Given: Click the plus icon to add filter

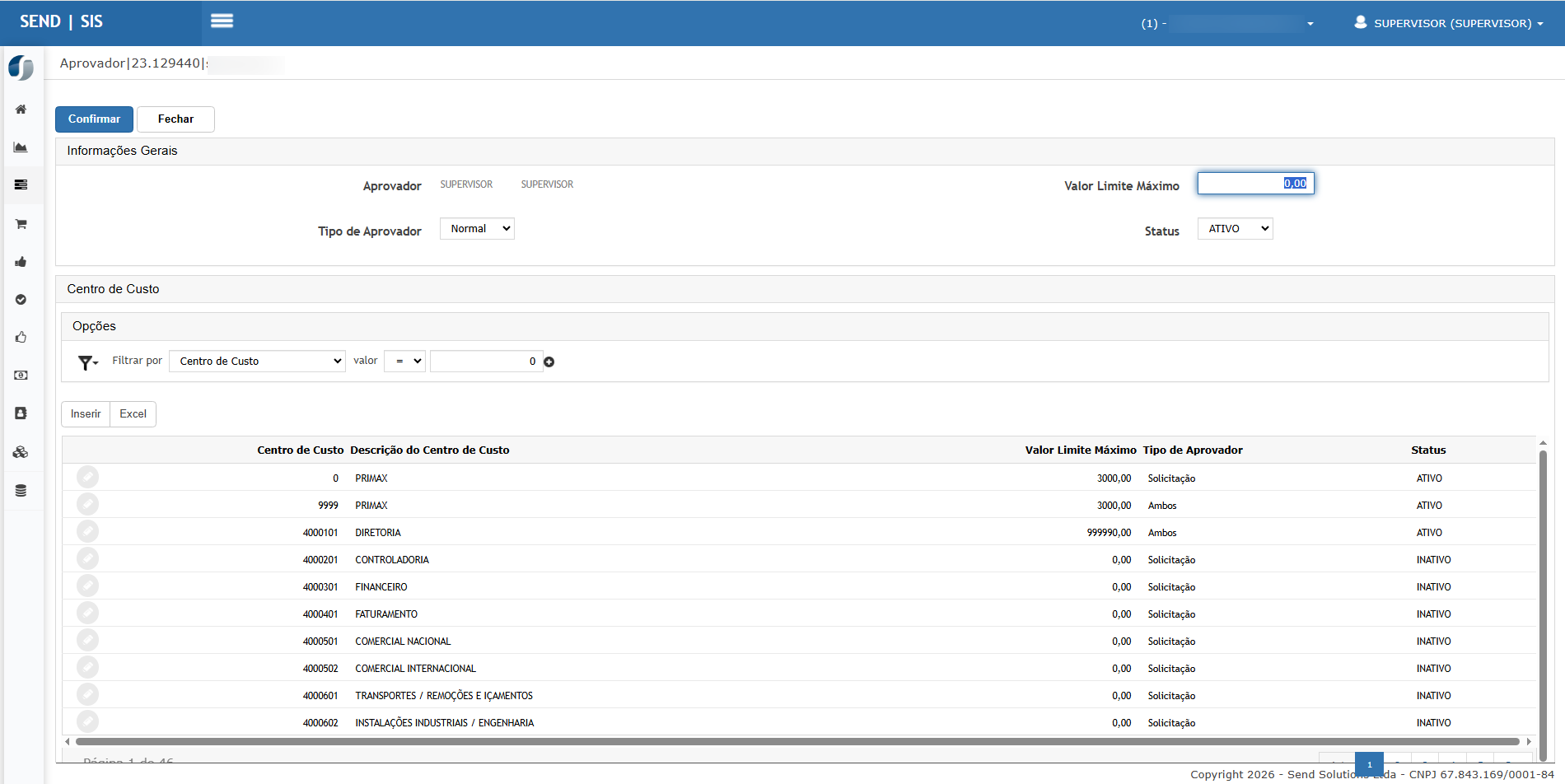Looking at the screenshot, I should [549, 362].
